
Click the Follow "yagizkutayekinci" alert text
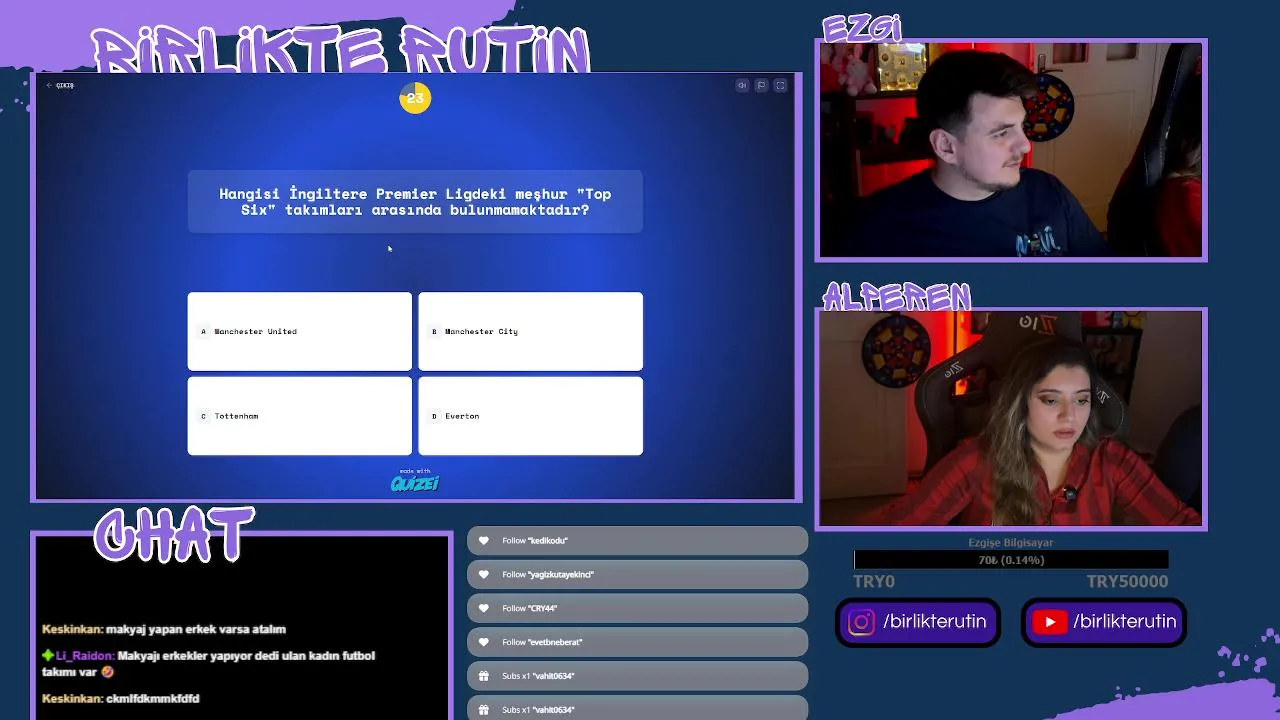[548, 575]
